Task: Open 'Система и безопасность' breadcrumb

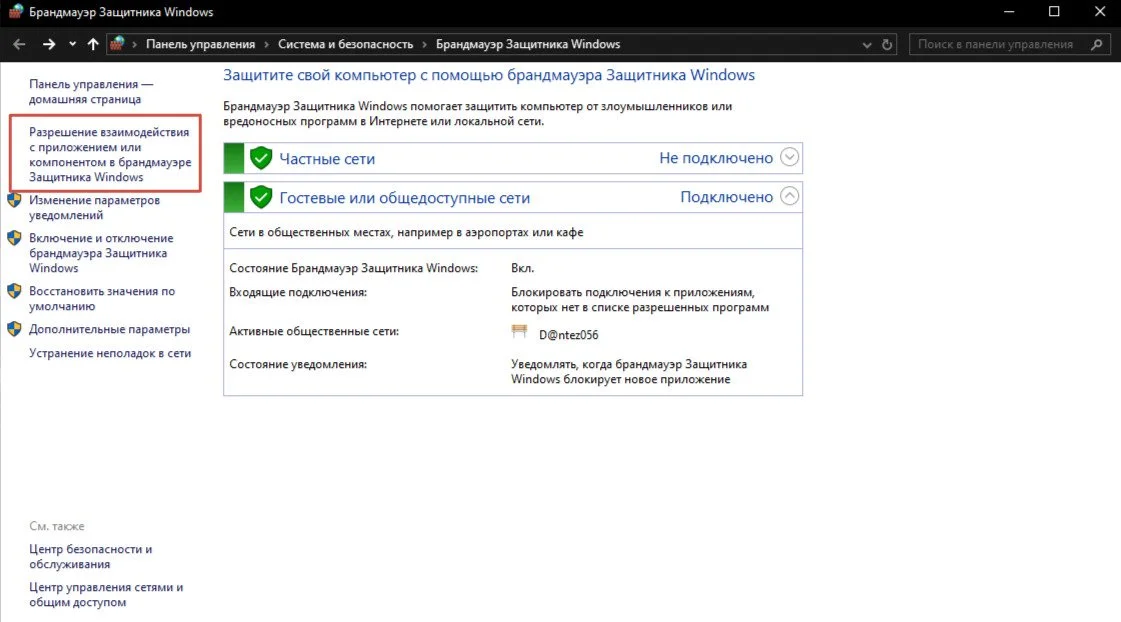Action: [345, 44]
